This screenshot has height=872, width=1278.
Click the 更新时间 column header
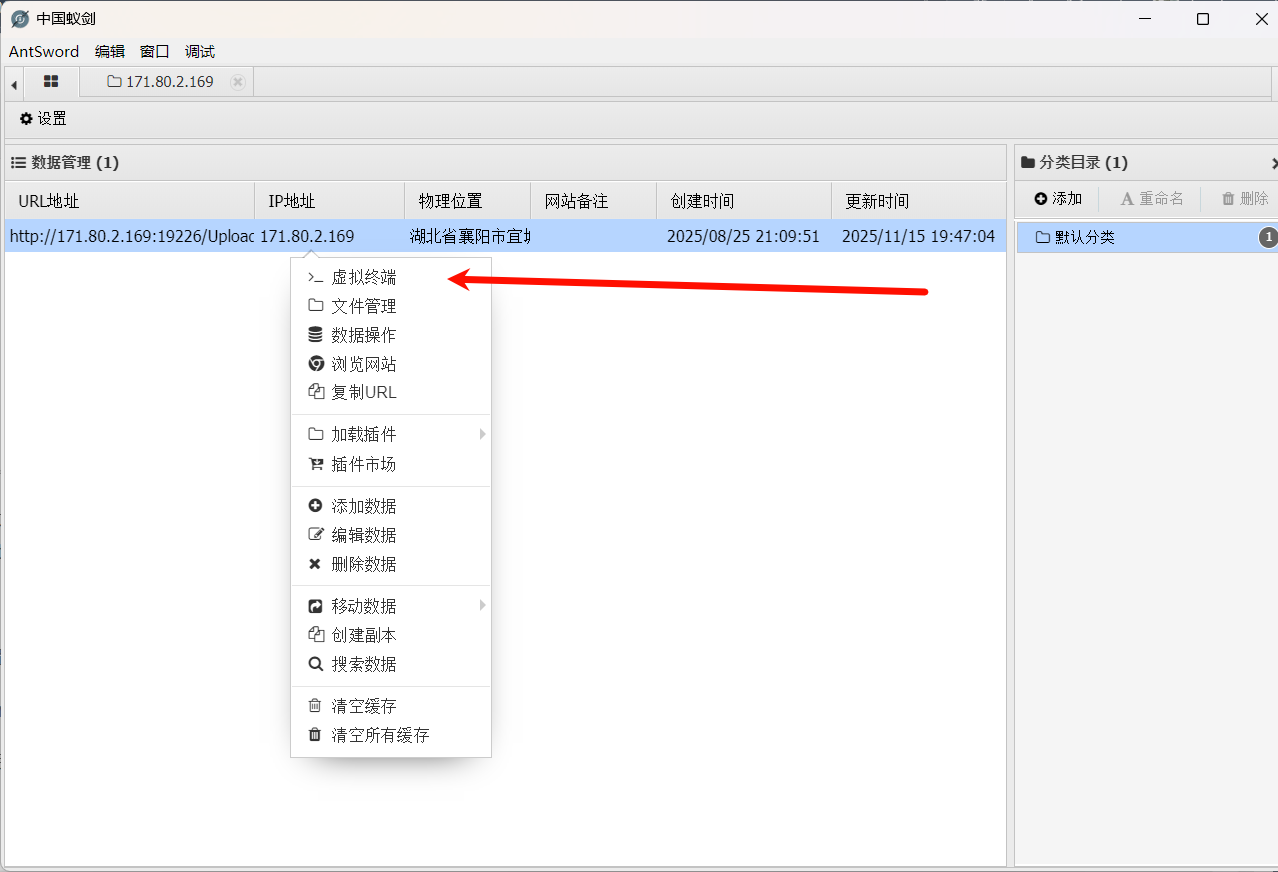point(918,201)
